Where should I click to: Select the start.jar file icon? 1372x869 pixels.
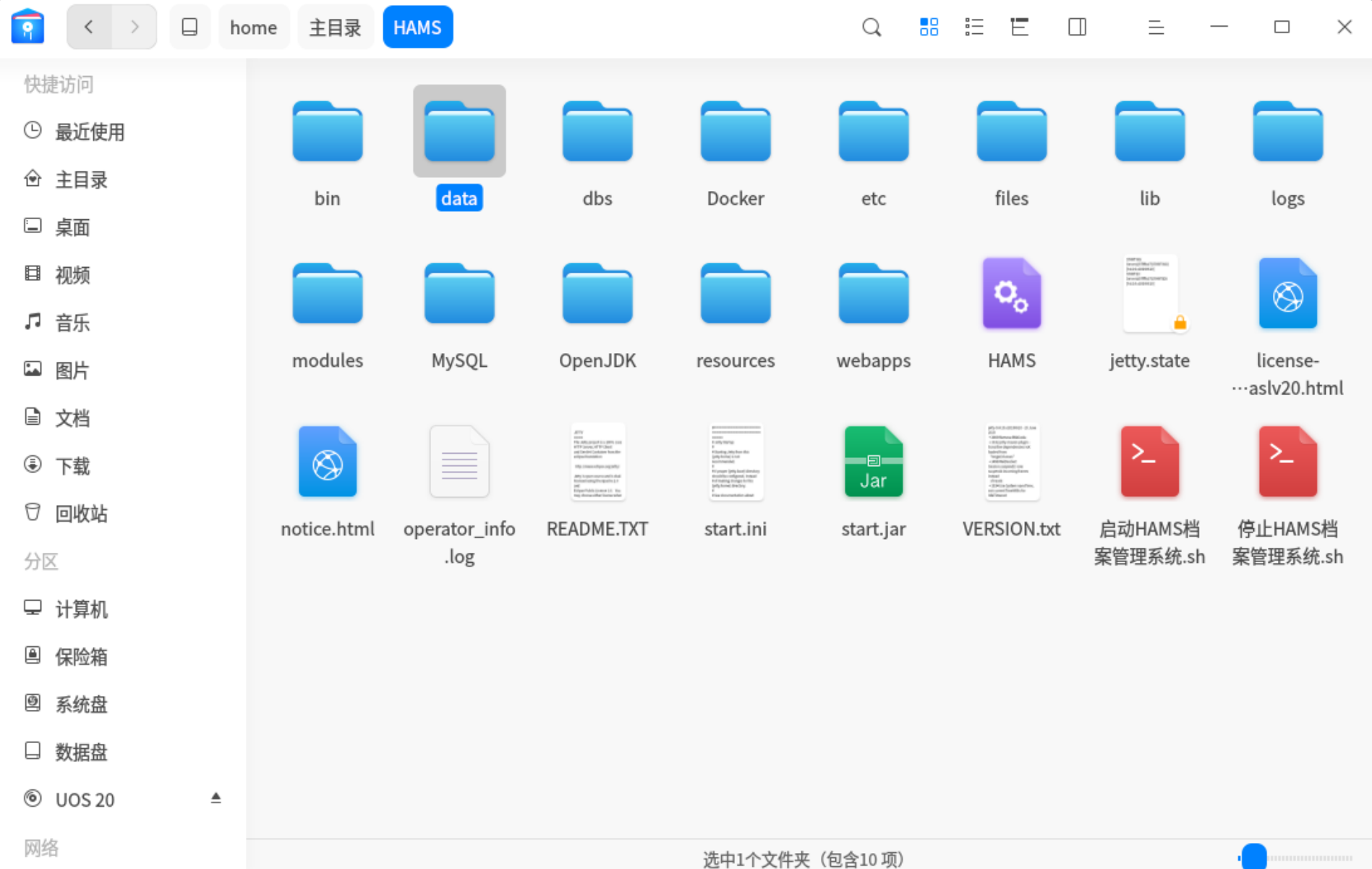click(873, 463)
